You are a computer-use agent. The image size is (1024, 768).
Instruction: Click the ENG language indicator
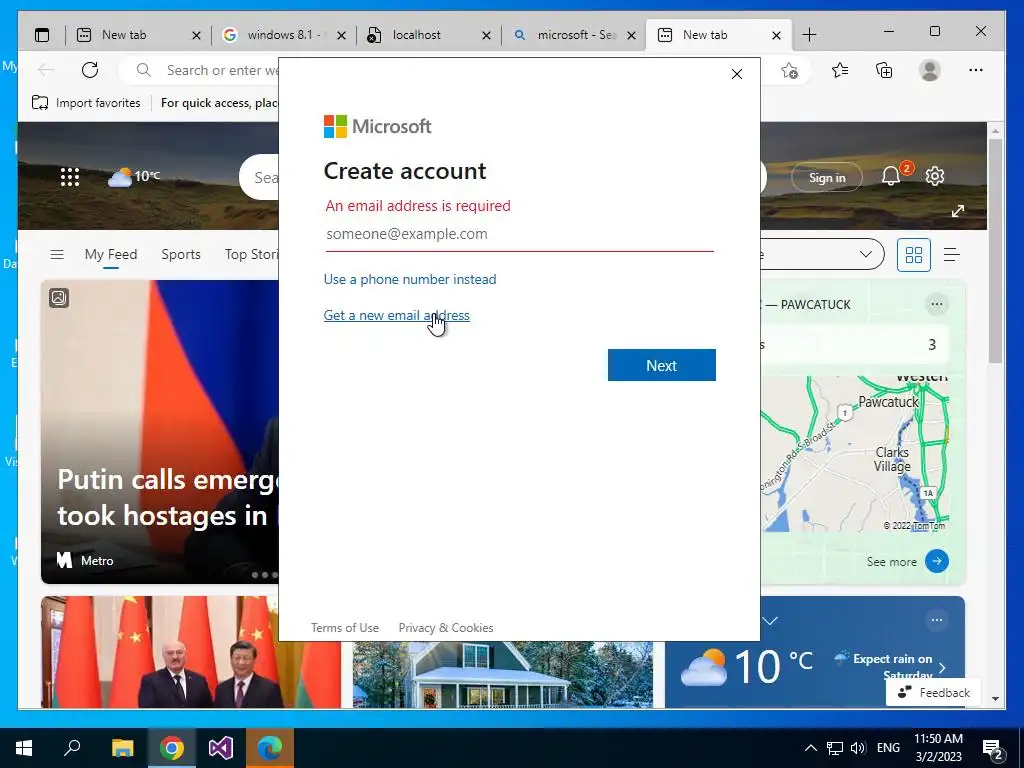click(x=888, y=748)
